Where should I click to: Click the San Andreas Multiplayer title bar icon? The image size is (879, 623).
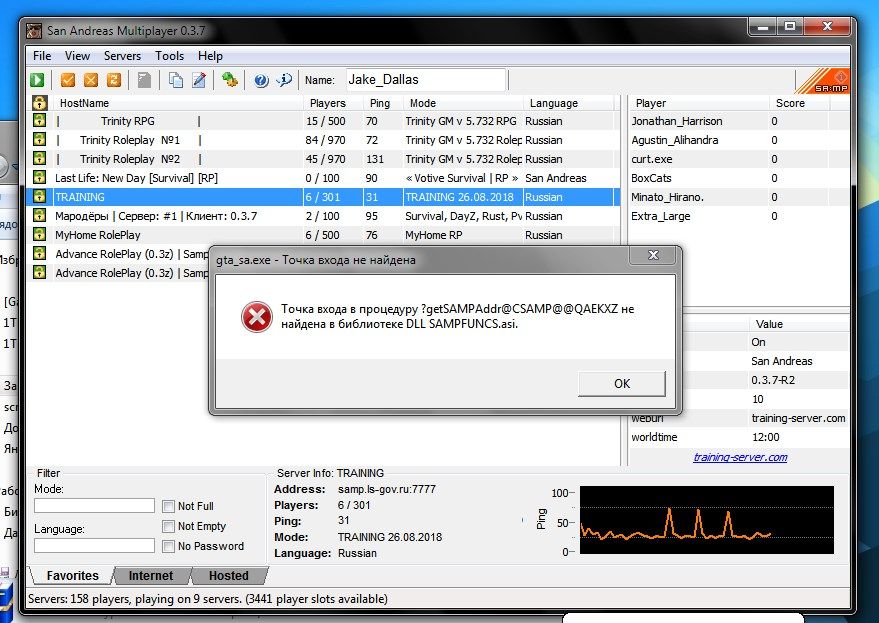click(34, 31)
